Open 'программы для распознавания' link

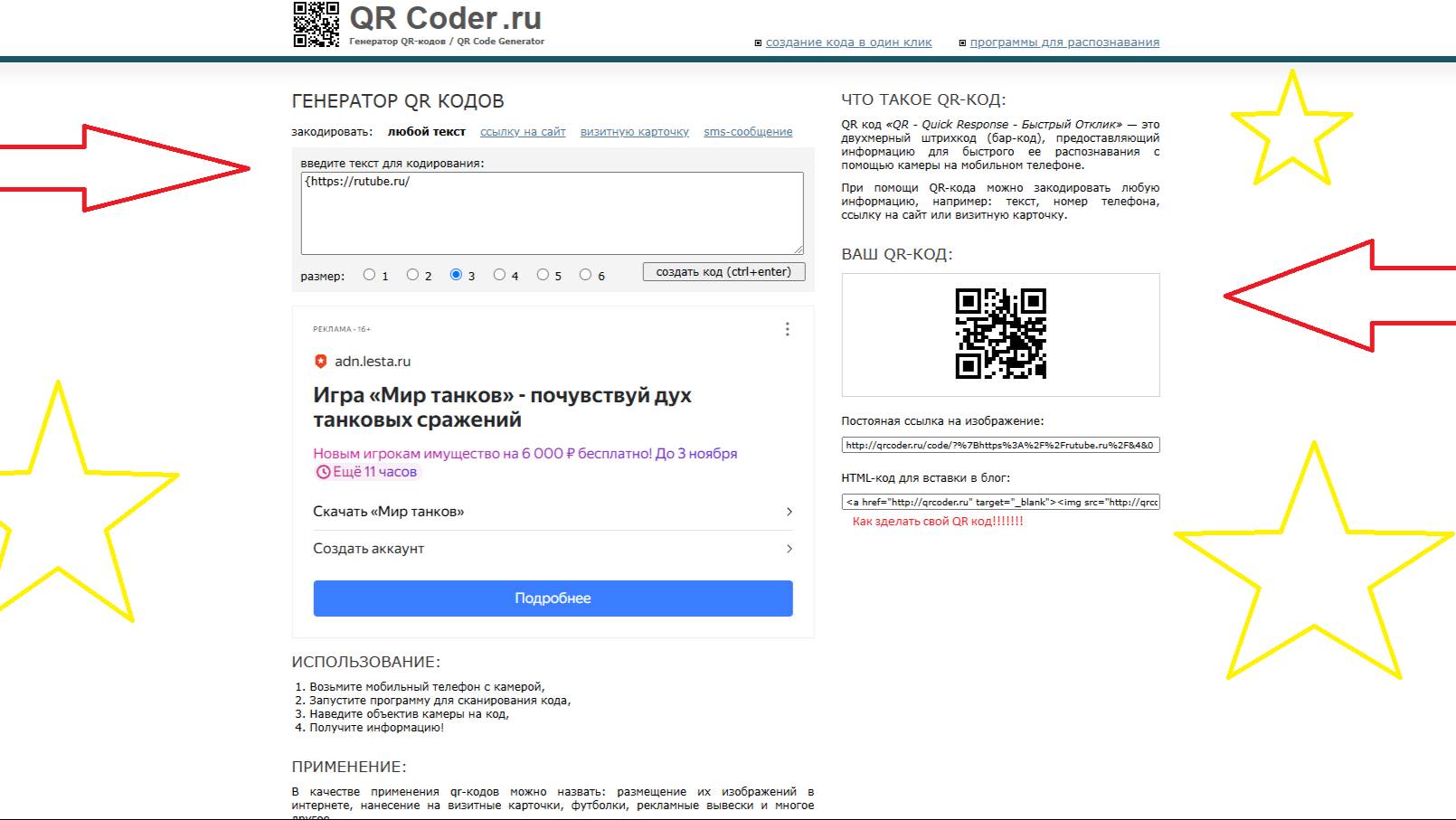[1064, 42]
